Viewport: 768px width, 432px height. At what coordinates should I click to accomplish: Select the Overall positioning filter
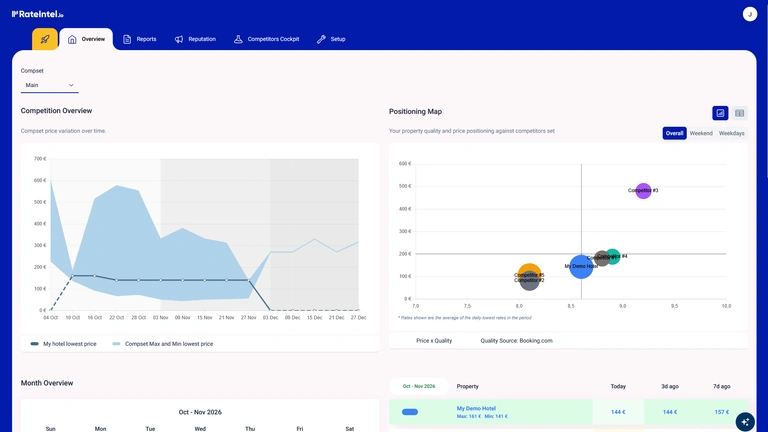coord(674,133)
